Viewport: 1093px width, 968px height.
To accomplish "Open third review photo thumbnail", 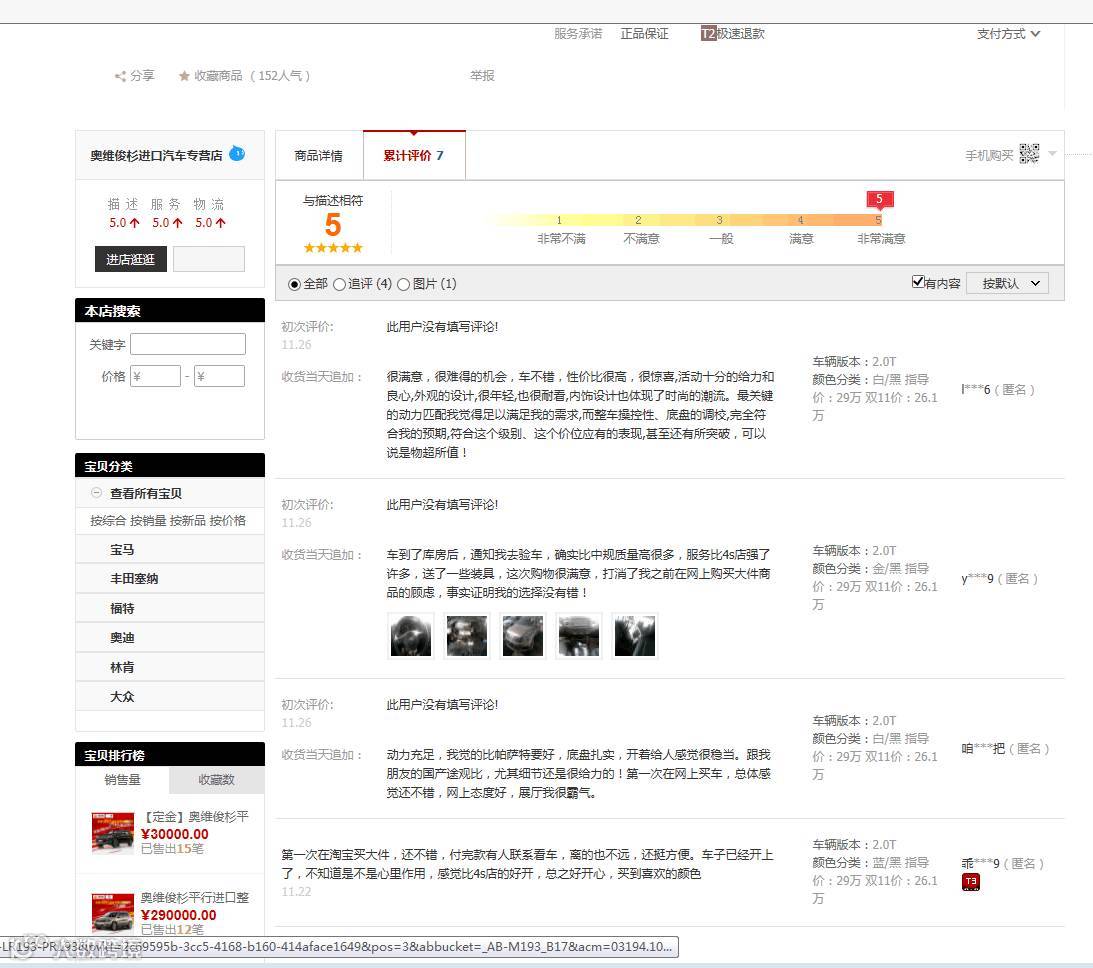I will tap(522, 636).
